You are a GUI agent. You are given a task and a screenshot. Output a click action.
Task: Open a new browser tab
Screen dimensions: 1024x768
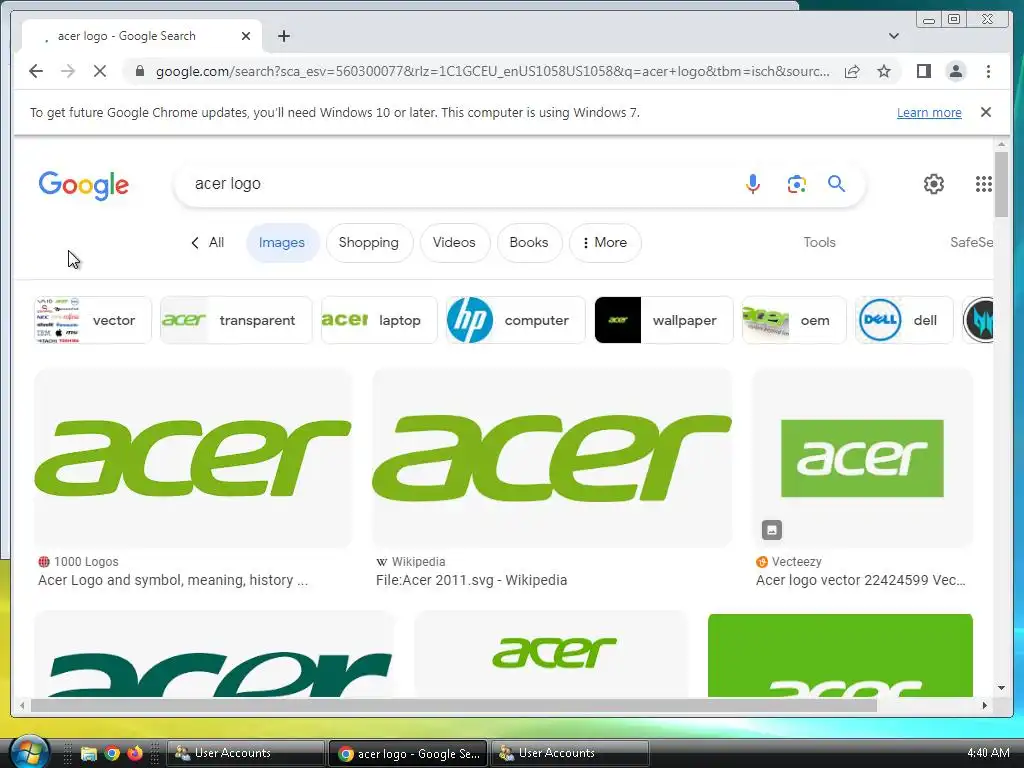point(283,36)
